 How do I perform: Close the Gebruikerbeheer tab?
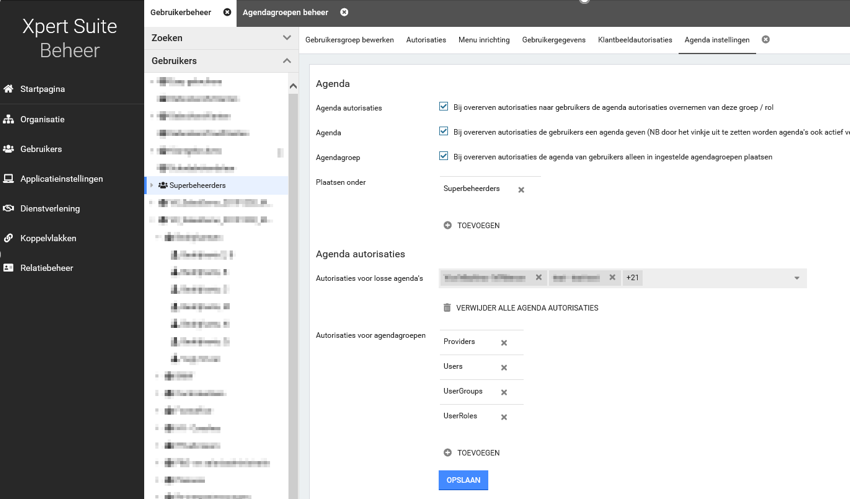click(x=227, y=12)
